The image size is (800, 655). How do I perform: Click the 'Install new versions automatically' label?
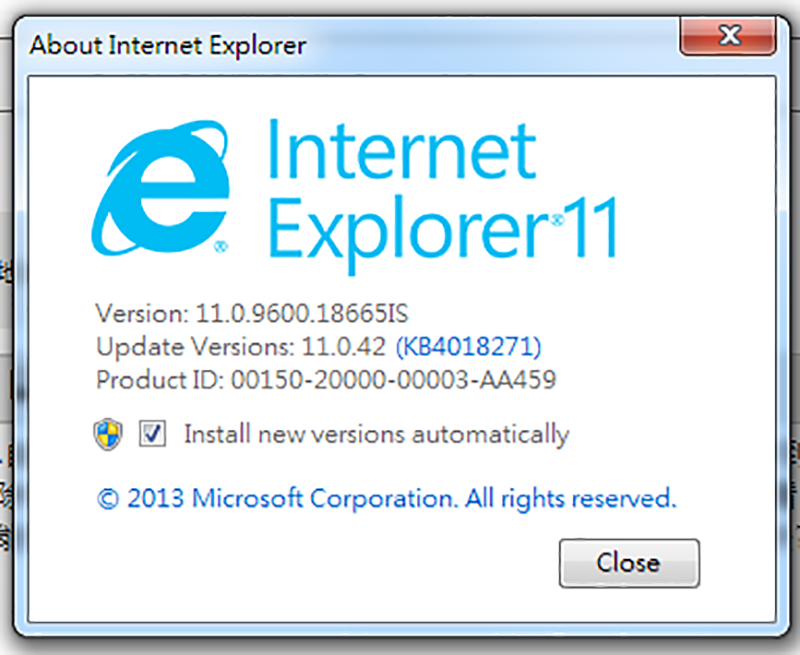click(377, 435)
